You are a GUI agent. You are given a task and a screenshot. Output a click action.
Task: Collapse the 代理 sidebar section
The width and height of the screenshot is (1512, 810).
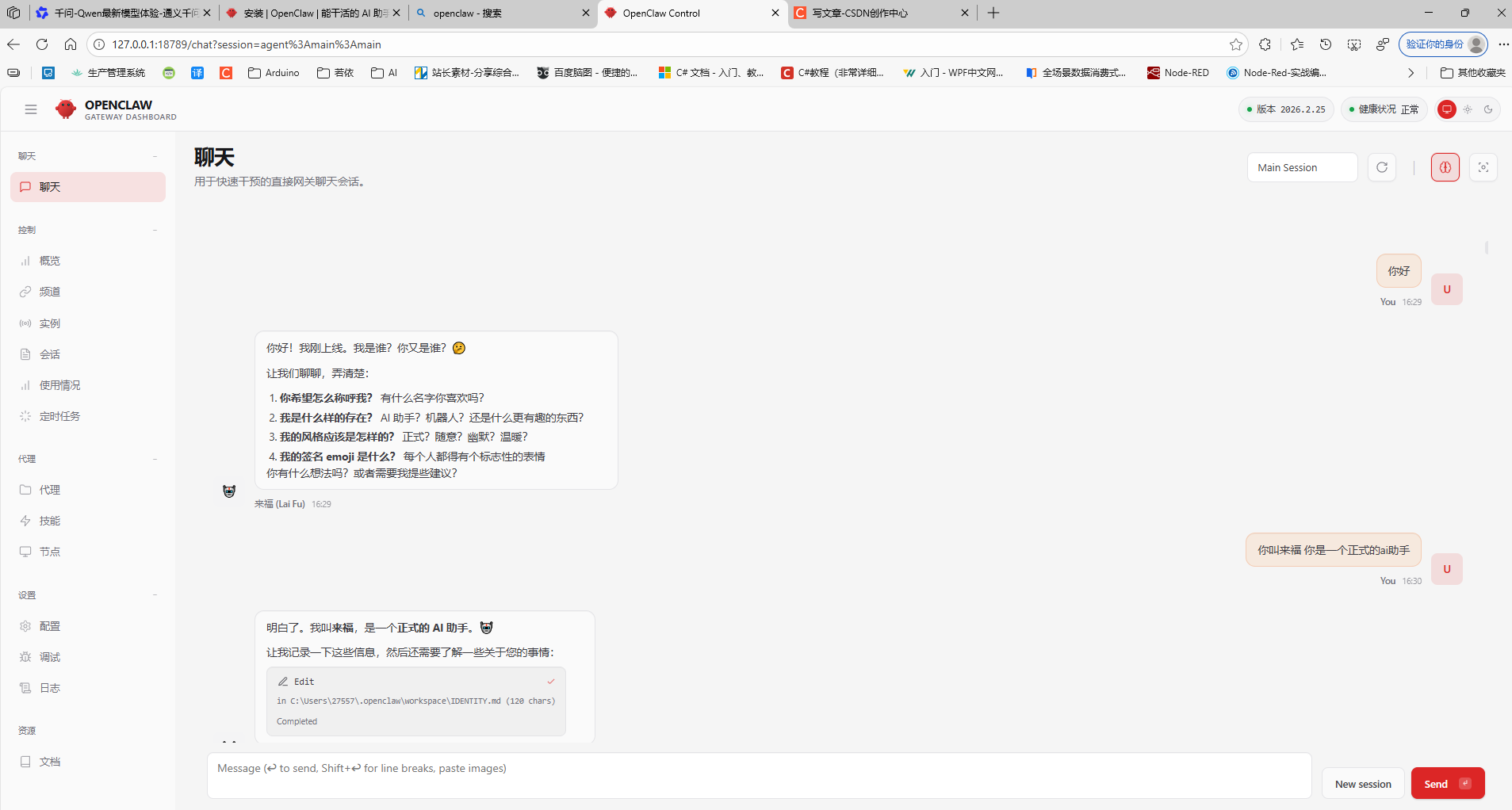(155, 458)
